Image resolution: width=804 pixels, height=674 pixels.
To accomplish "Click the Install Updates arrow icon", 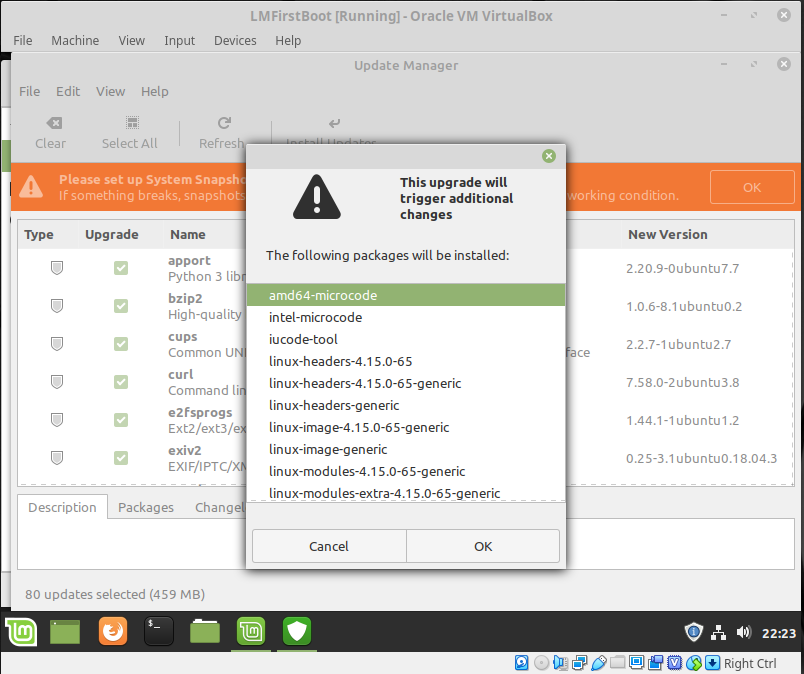I will (334, 124).
